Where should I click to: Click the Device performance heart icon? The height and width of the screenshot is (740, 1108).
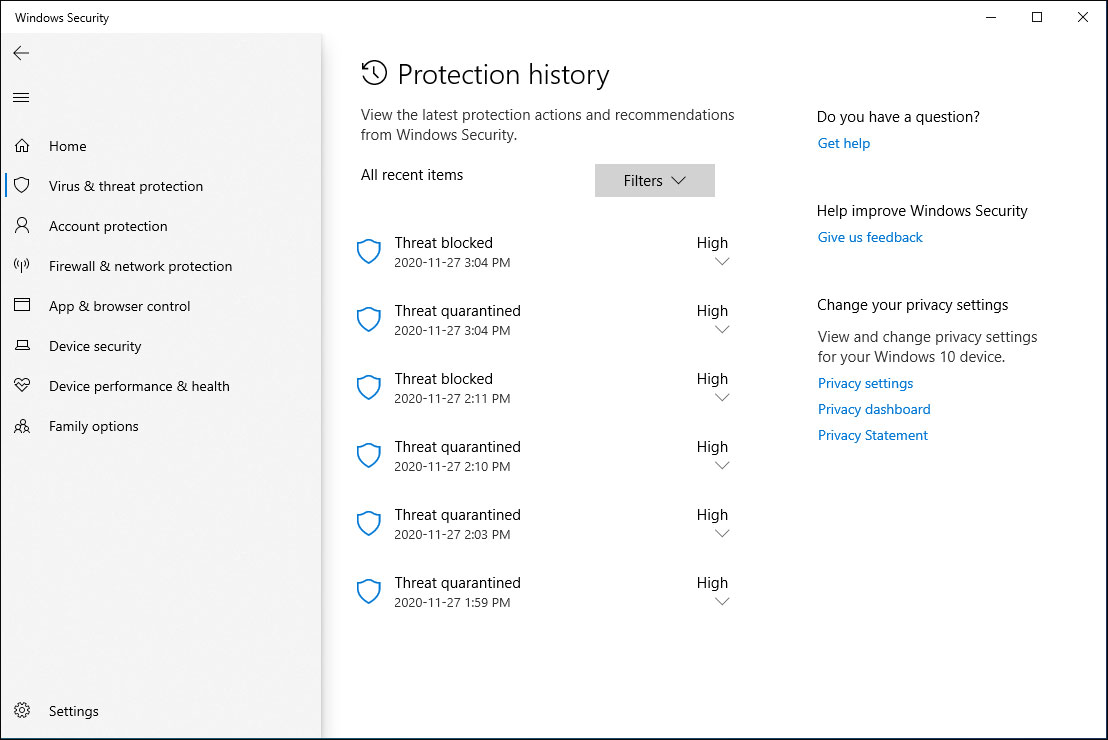[22, 386]
